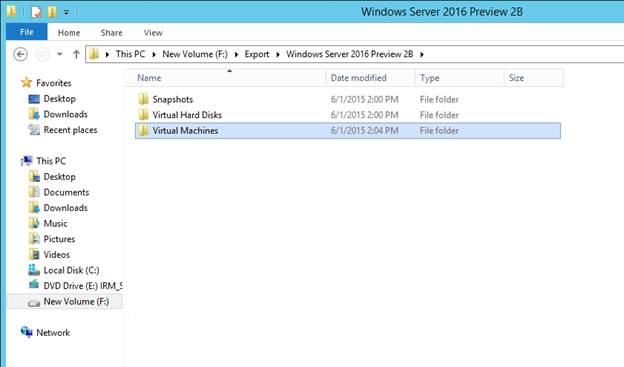Click the Pictures folder icon
This screenshot has height=367, width=624.
pyautogui.click(x=34, y=238)
